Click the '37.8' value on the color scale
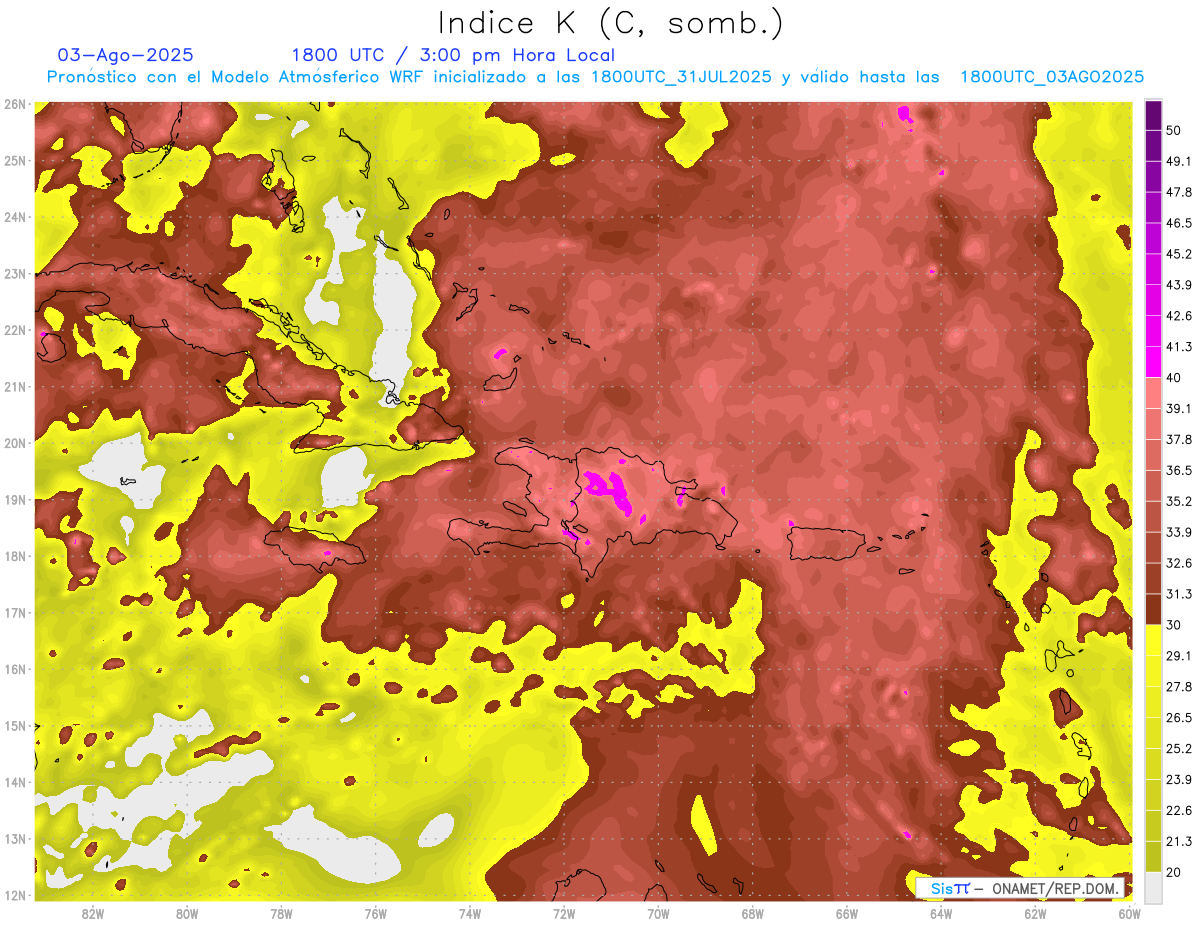This screenshot has height=927, width=1200. [1179, 439]
